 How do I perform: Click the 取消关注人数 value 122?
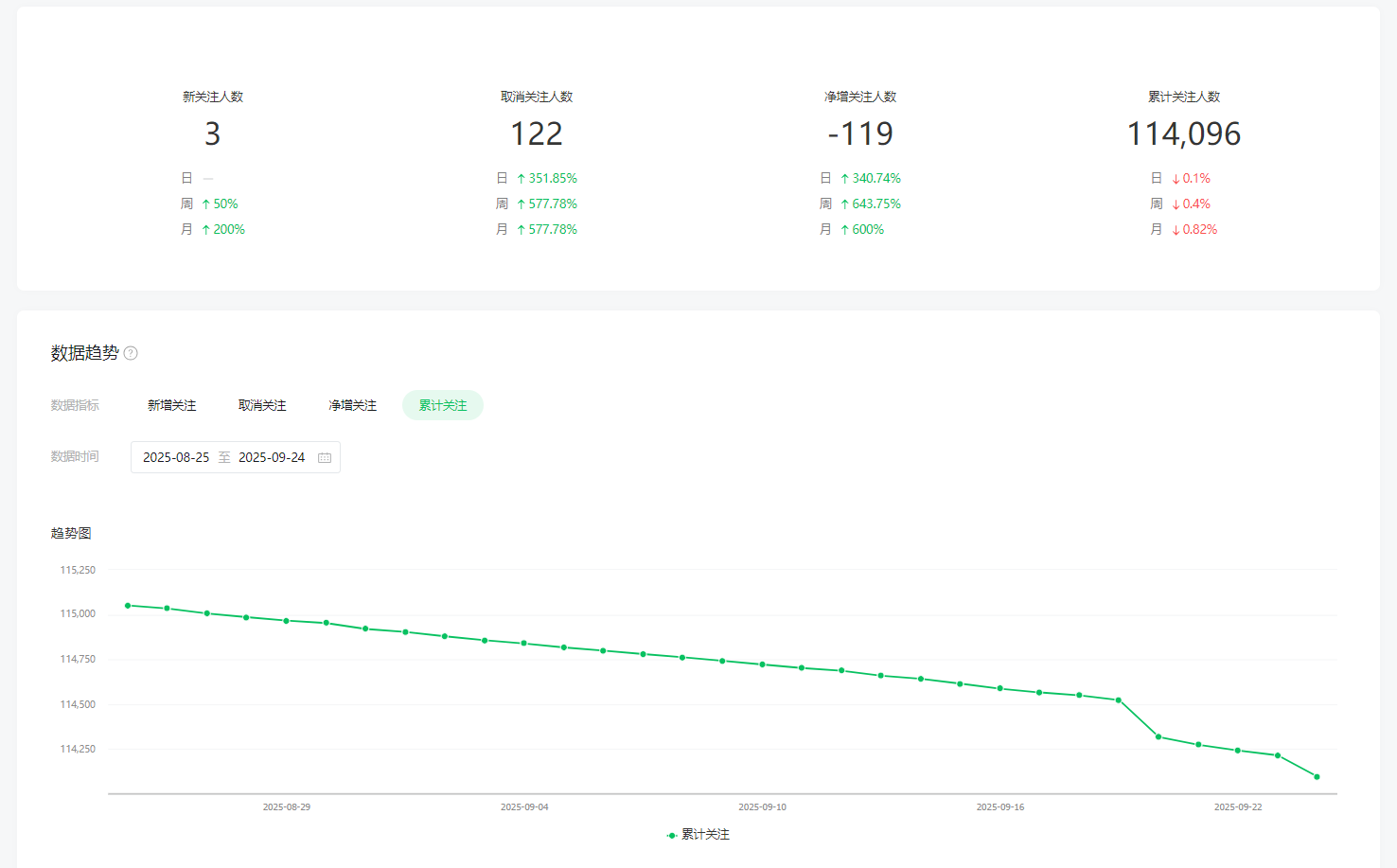tap(537, 133)
